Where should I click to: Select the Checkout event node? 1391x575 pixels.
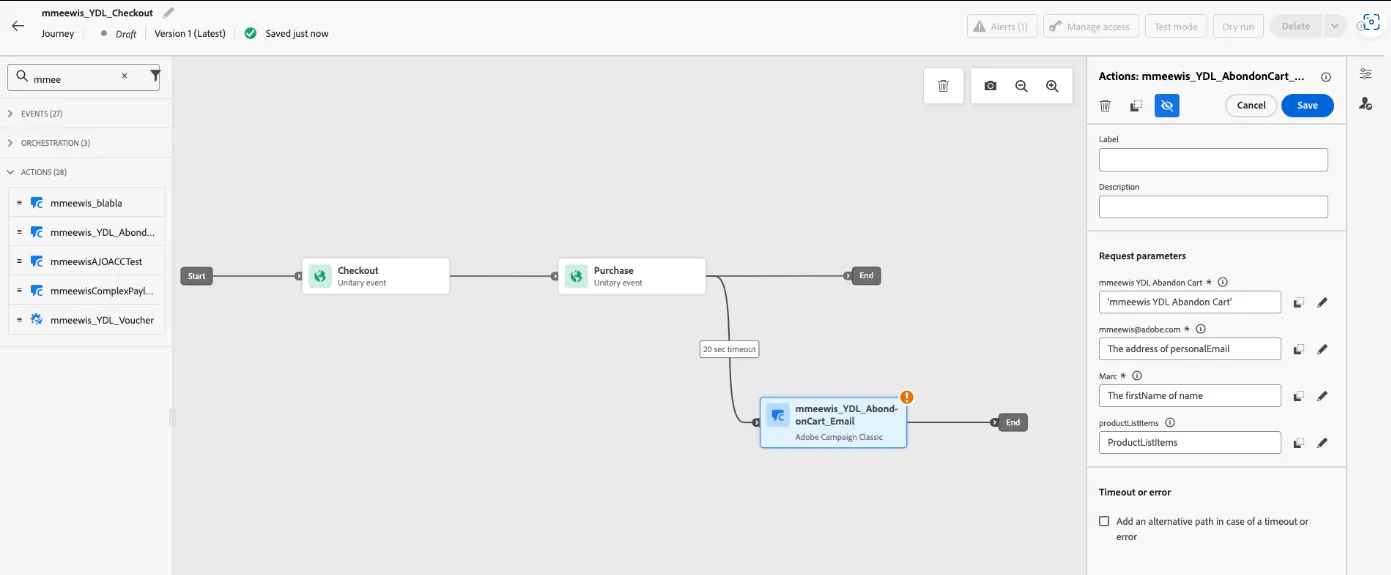[376, 276]
